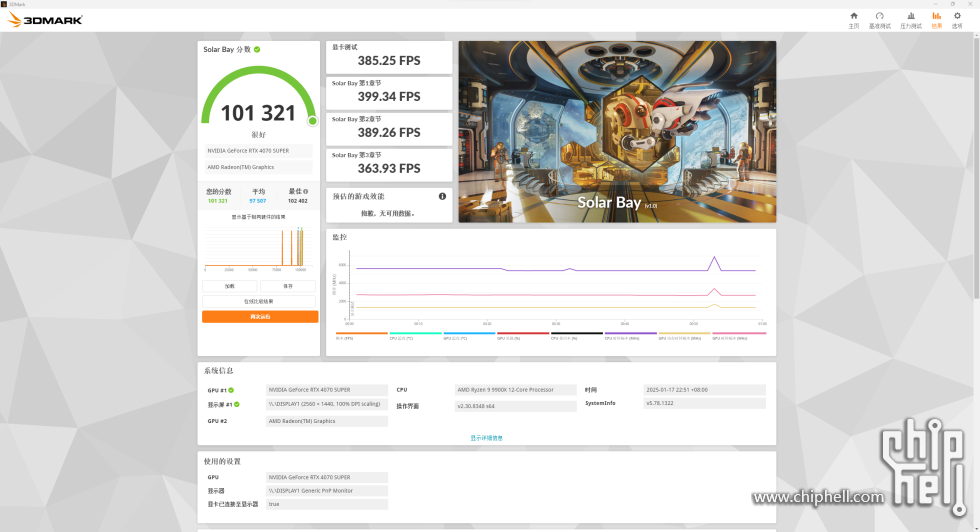
Task: Click the average score 97 507
Action: tap(258, 201)
